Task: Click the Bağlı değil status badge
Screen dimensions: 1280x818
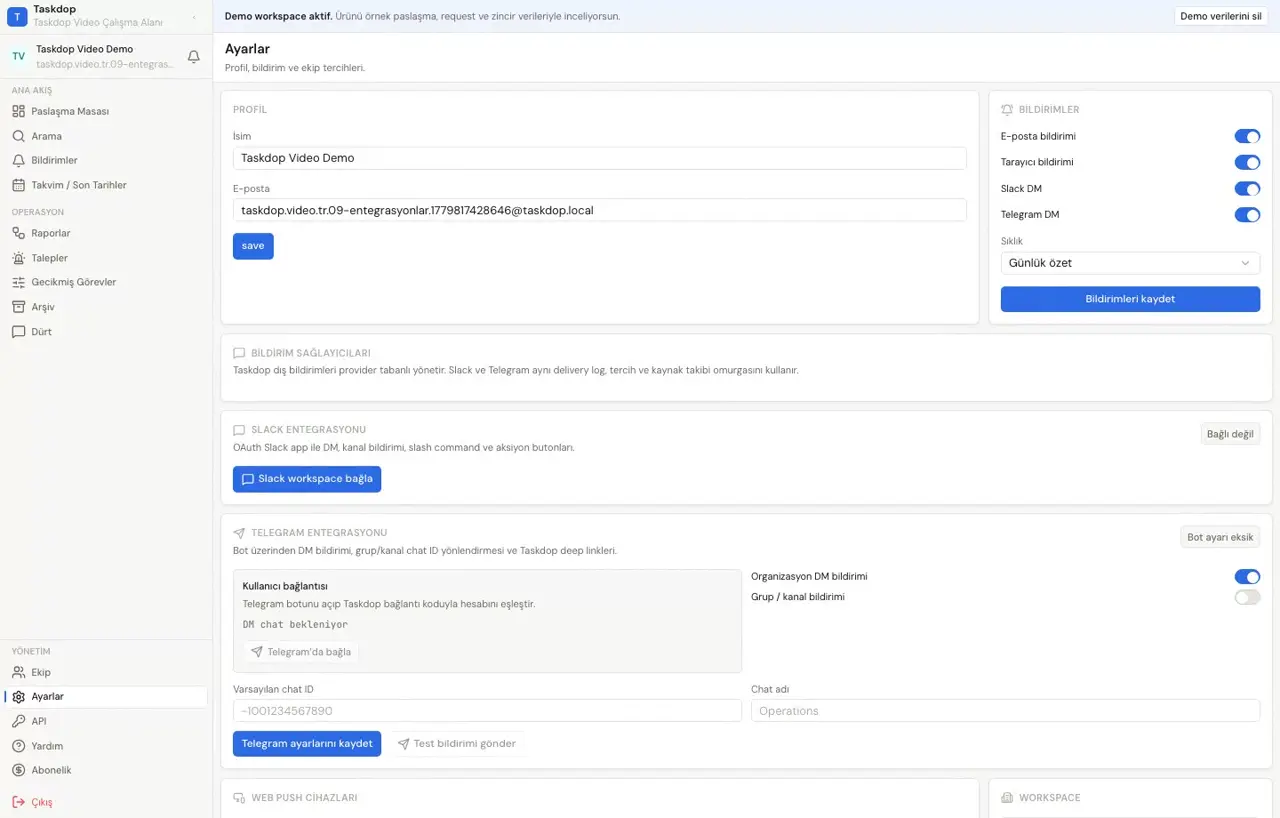Action: [1230, 434]
